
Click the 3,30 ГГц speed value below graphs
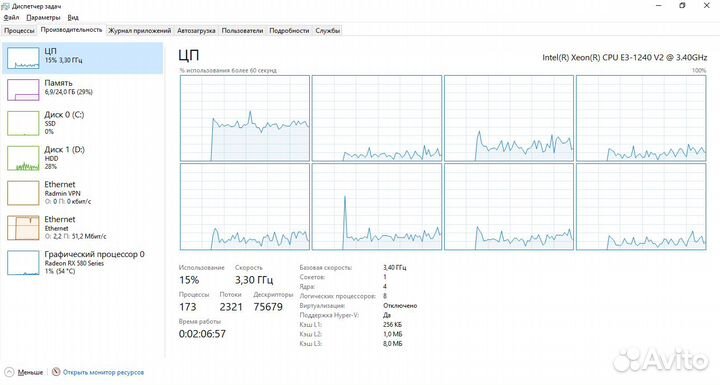click(254, 280)
